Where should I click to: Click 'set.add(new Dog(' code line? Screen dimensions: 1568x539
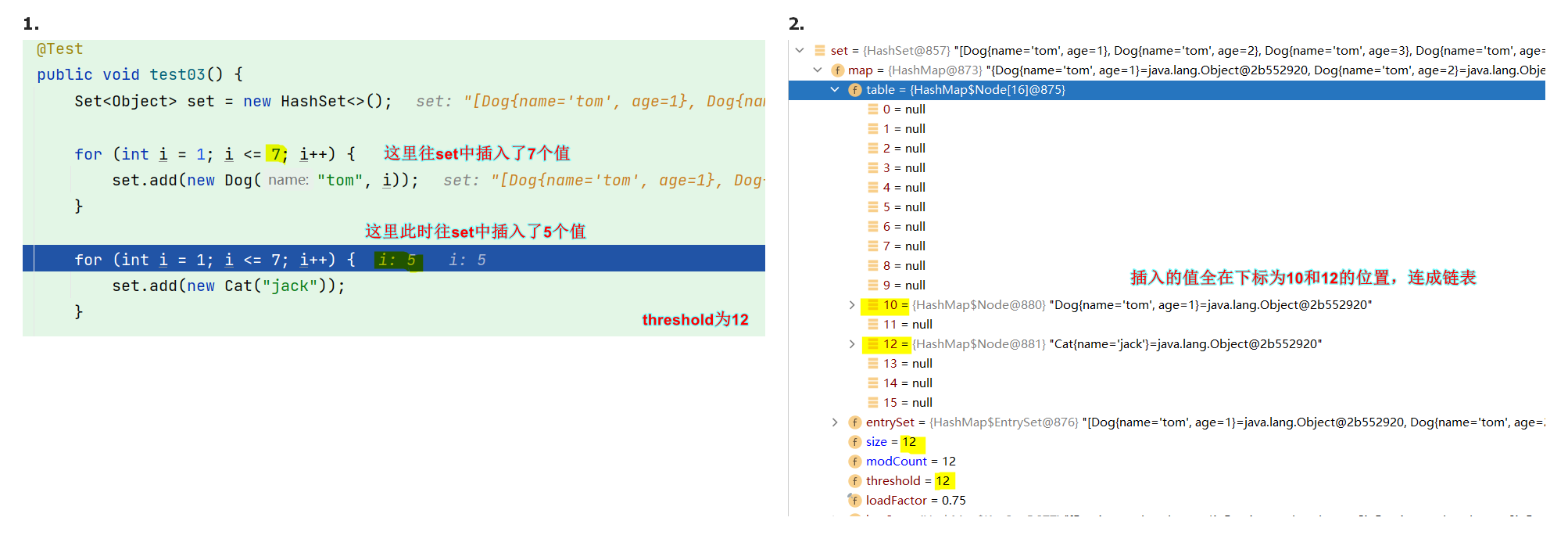pyautogui.click(x=186, y=180)
